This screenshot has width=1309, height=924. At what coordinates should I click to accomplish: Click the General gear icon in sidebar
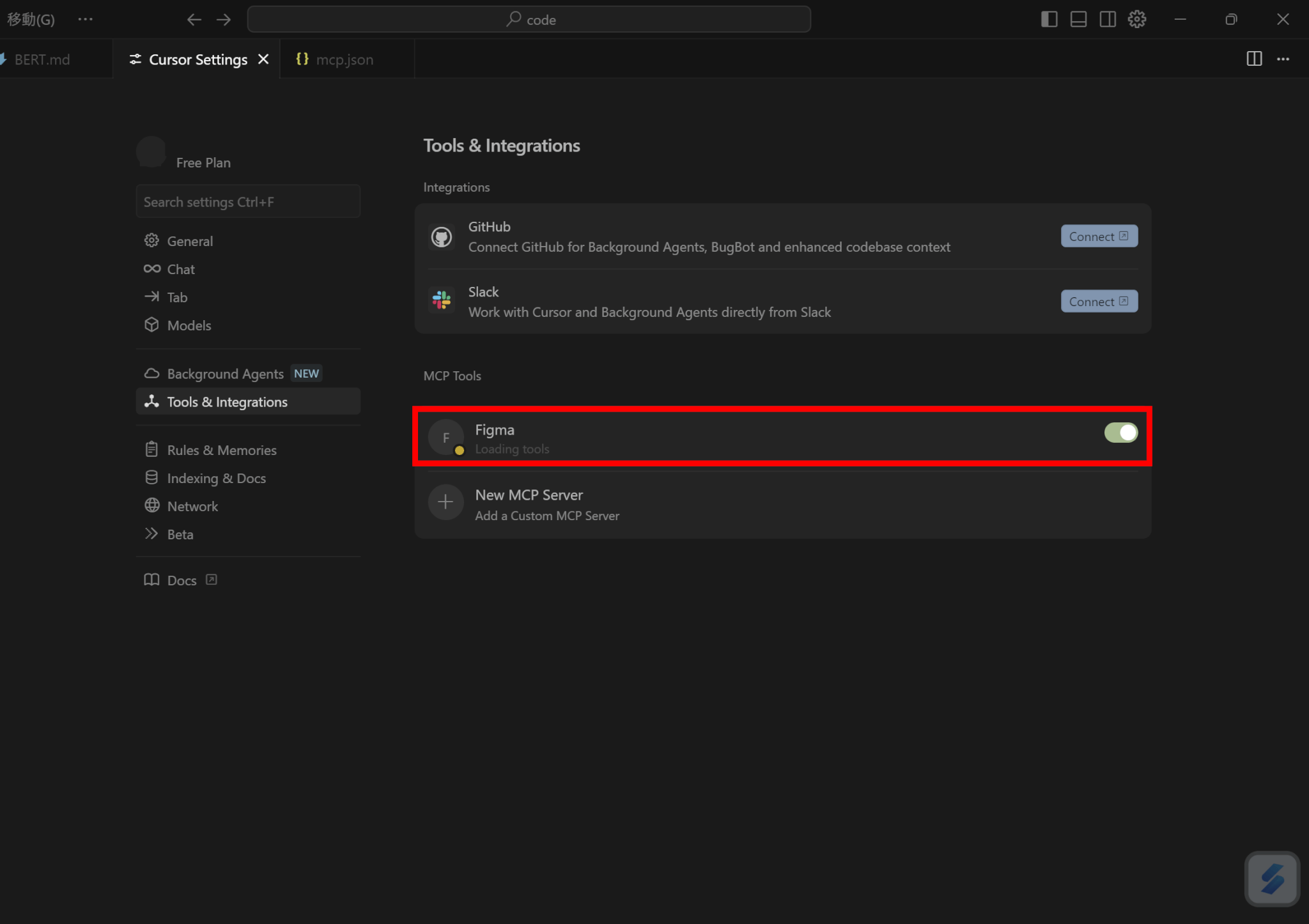coord(151,240)
